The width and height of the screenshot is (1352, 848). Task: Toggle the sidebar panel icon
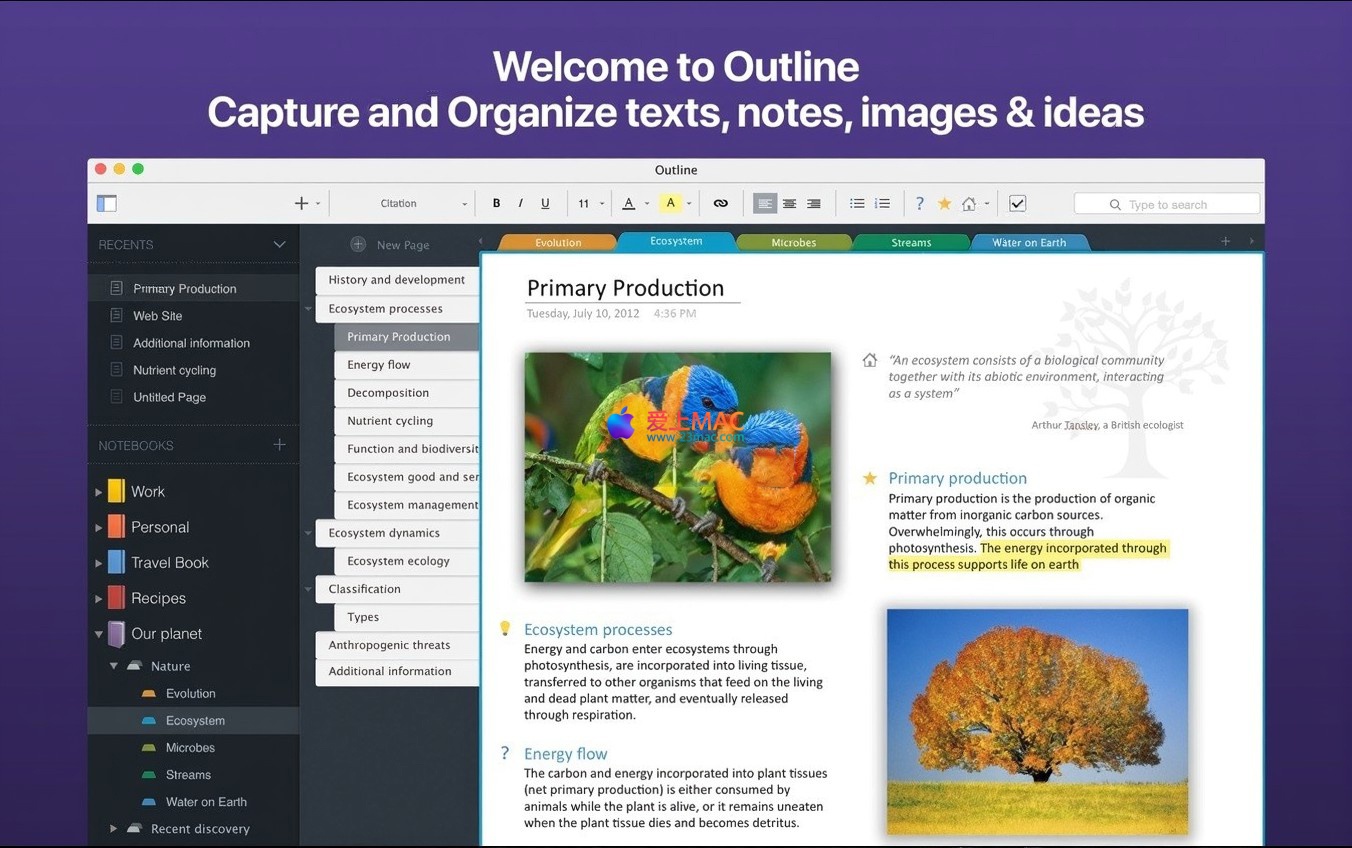coord(107,204)
